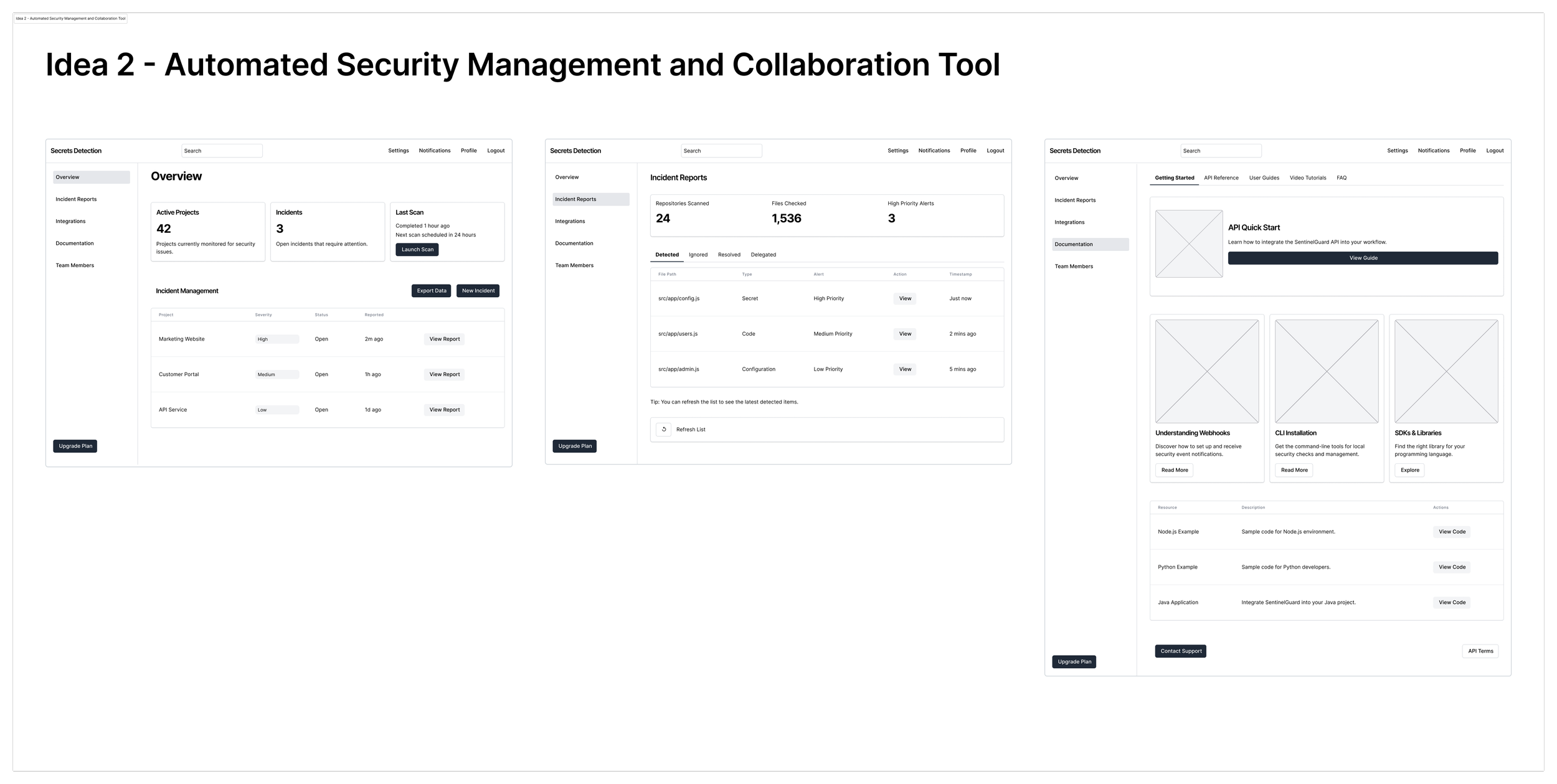Explore SDKs & Libraries
This screenshot has width=1557, height=784.
[x=1409, y=470]
